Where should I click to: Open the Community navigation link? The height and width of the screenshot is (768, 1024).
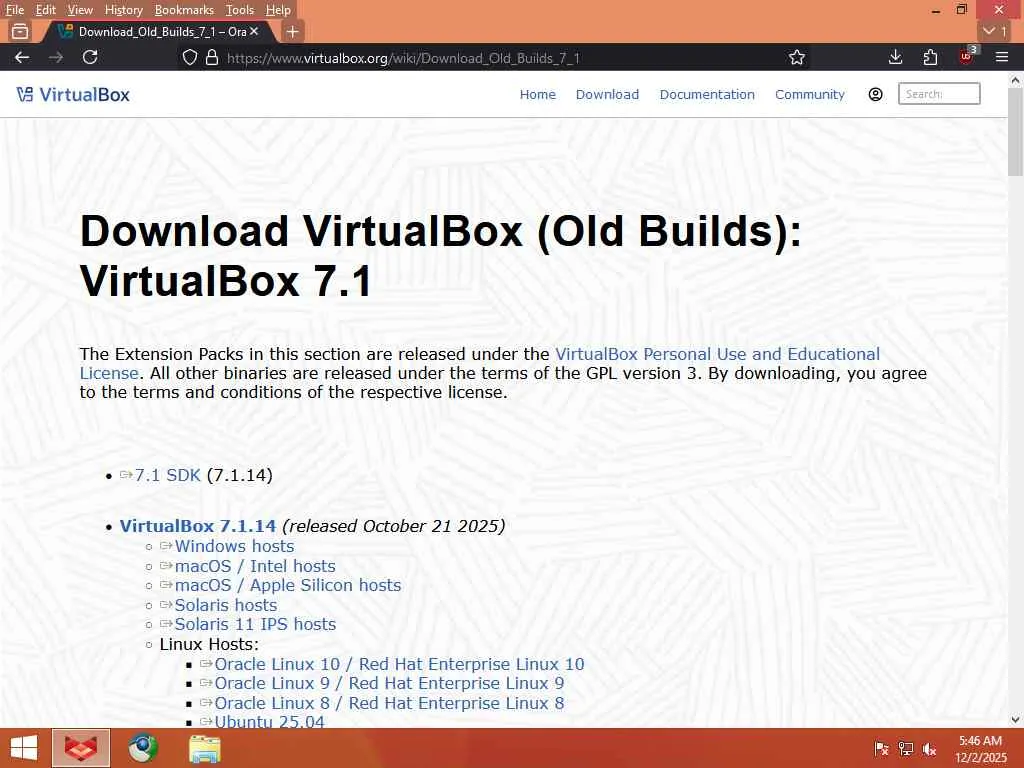tap(810, 94)
